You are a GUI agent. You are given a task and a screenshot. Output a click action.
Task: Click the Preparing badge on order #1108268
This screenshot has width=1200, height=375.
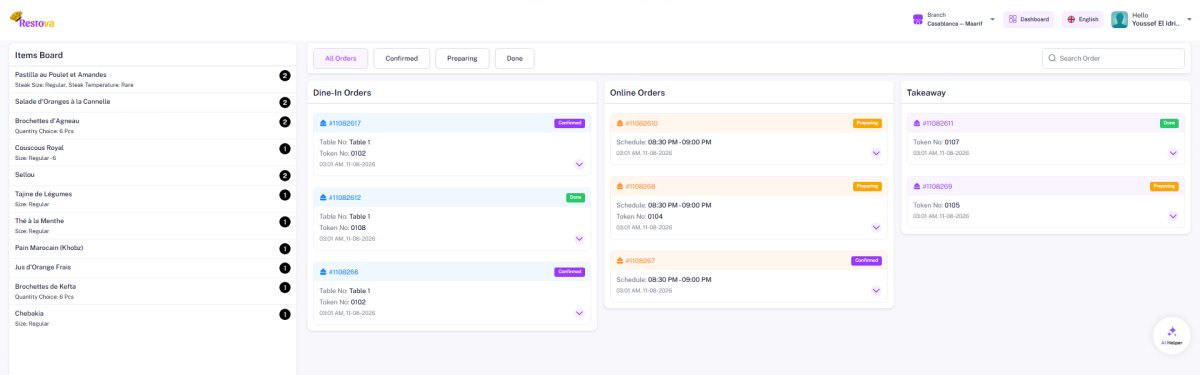click(867, 186)
